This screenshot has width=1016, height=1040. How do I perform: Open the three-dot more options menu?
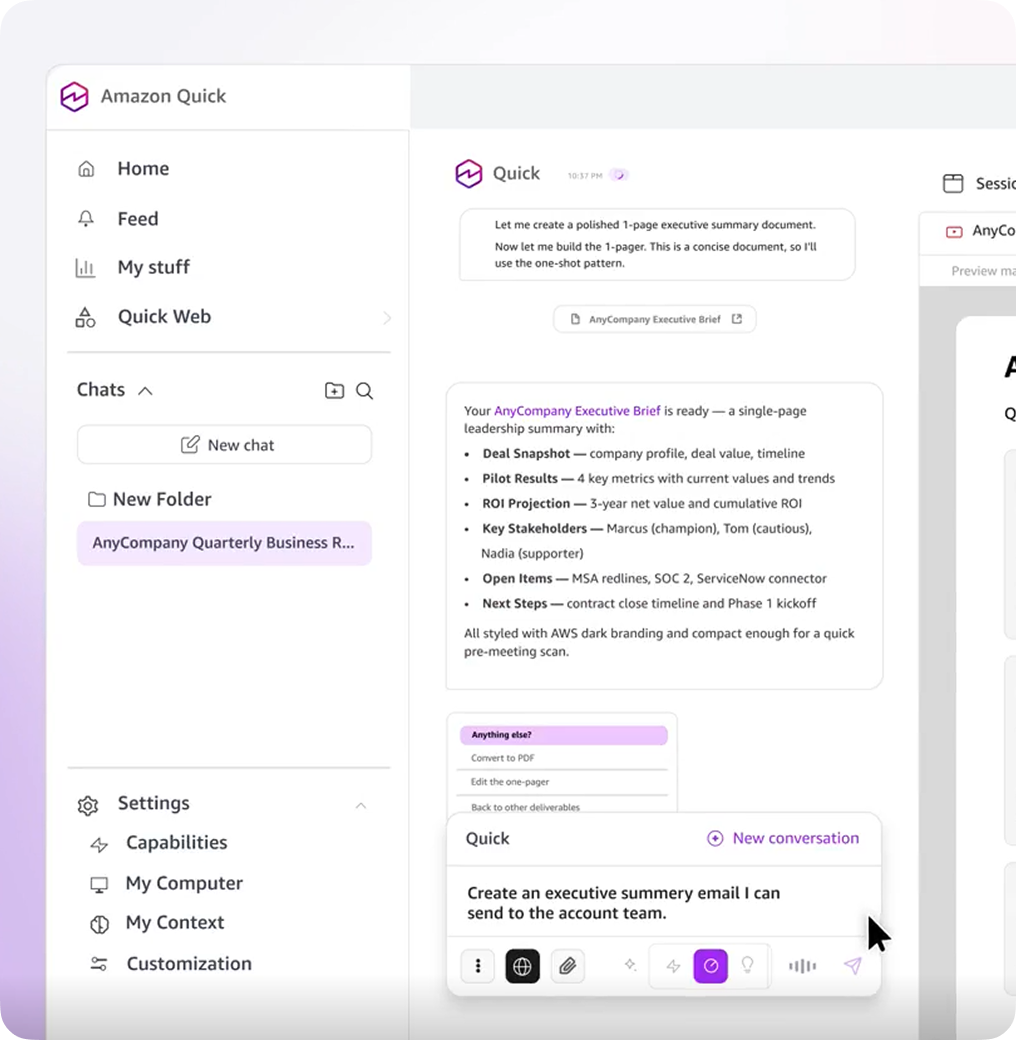click(x=478, y=966)
